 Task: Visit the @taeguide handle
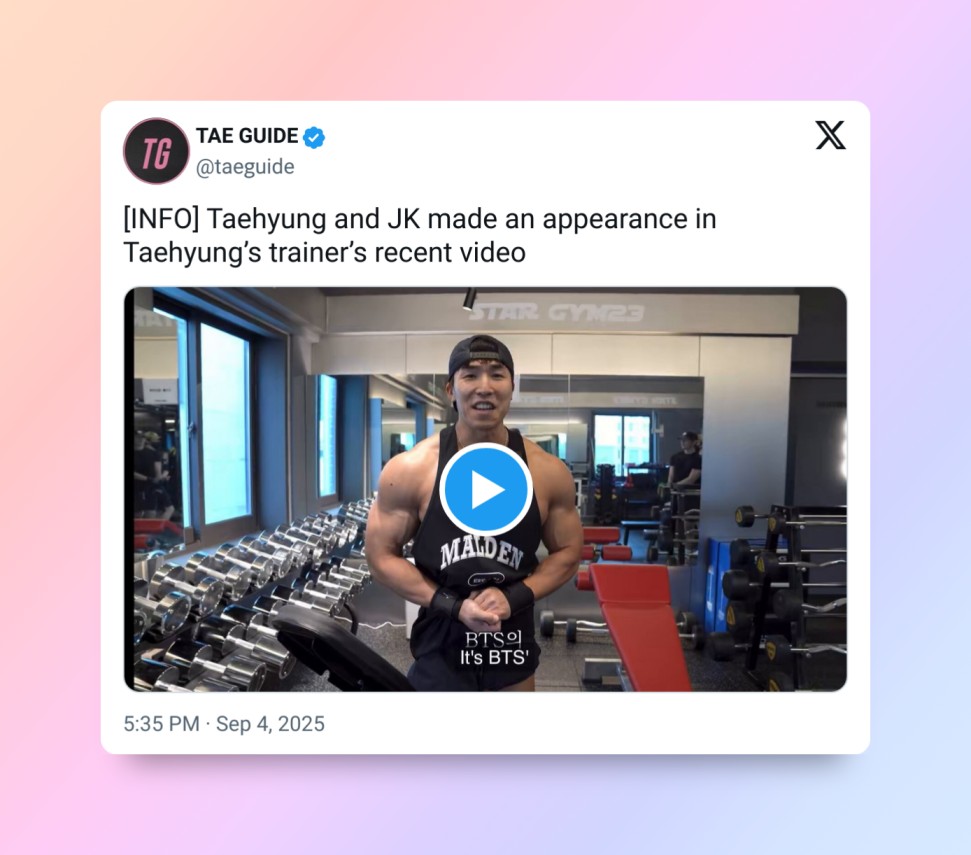click(245, 167)
